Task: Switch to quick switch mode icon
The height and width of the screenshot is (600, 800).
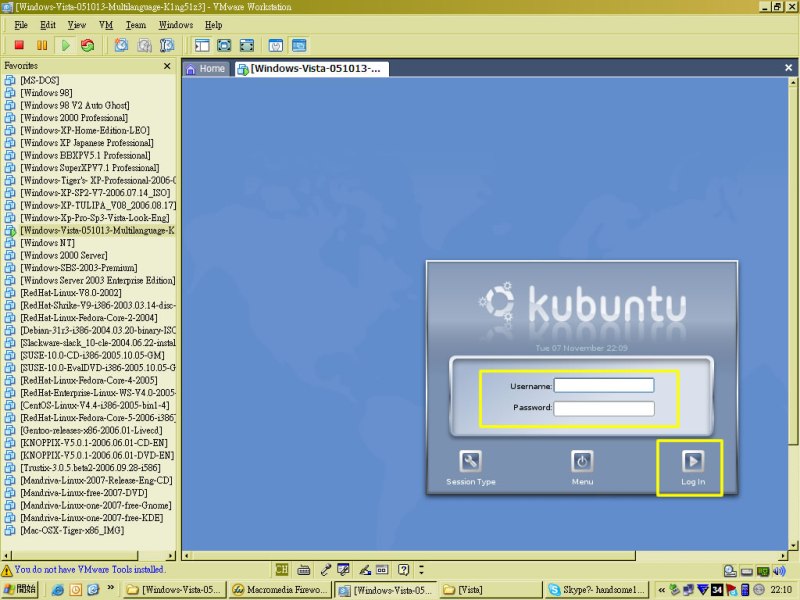Action: point(224,45)
